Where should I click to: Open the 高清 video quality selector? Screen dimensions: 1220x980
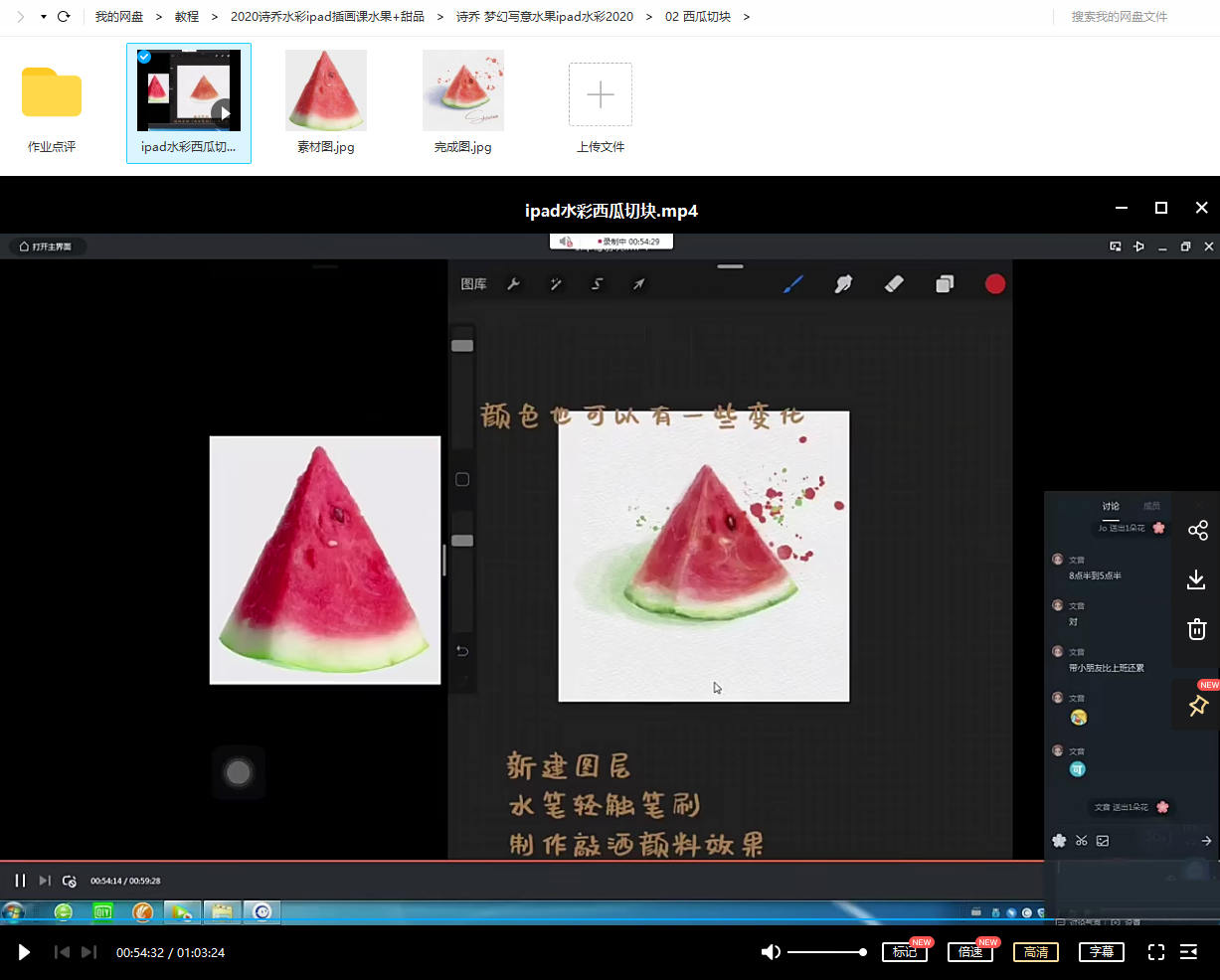tap(1035, 952)
